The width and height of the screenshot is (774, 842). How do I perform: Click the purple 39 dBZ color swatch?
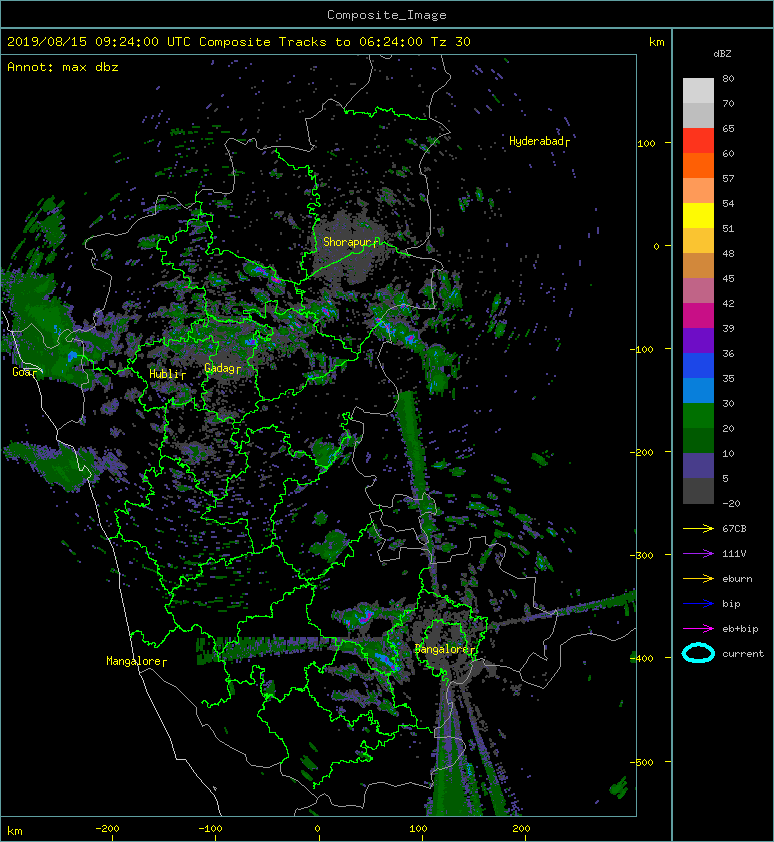click(x=698, y=340)
